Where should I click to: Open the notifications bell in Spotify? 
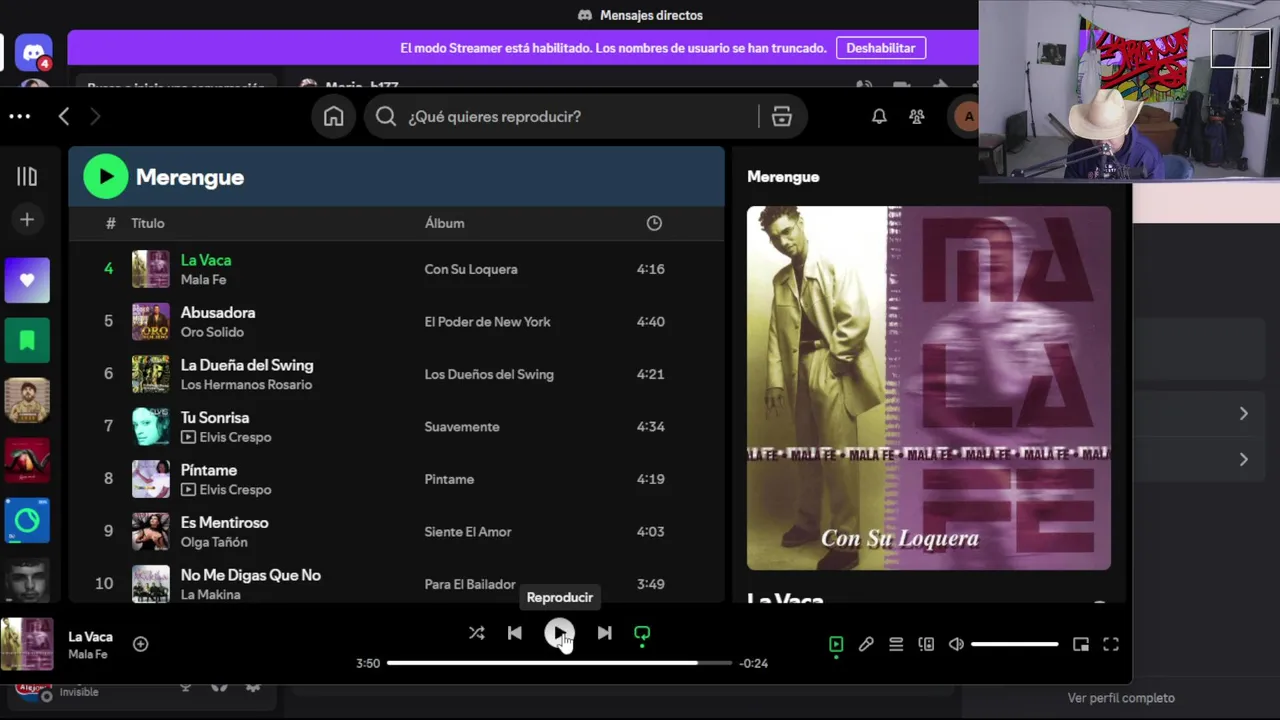(879, 117)
